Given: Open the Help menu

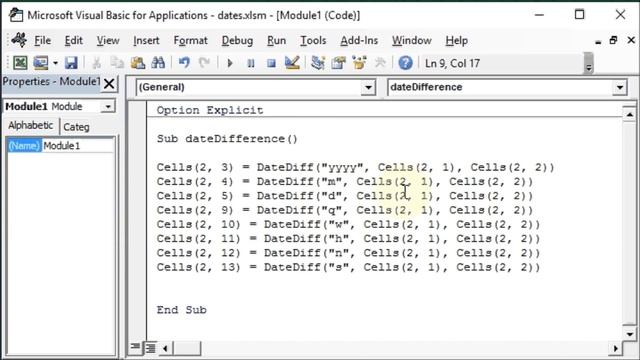Looking at the screenshot, I should coord(456,40).
